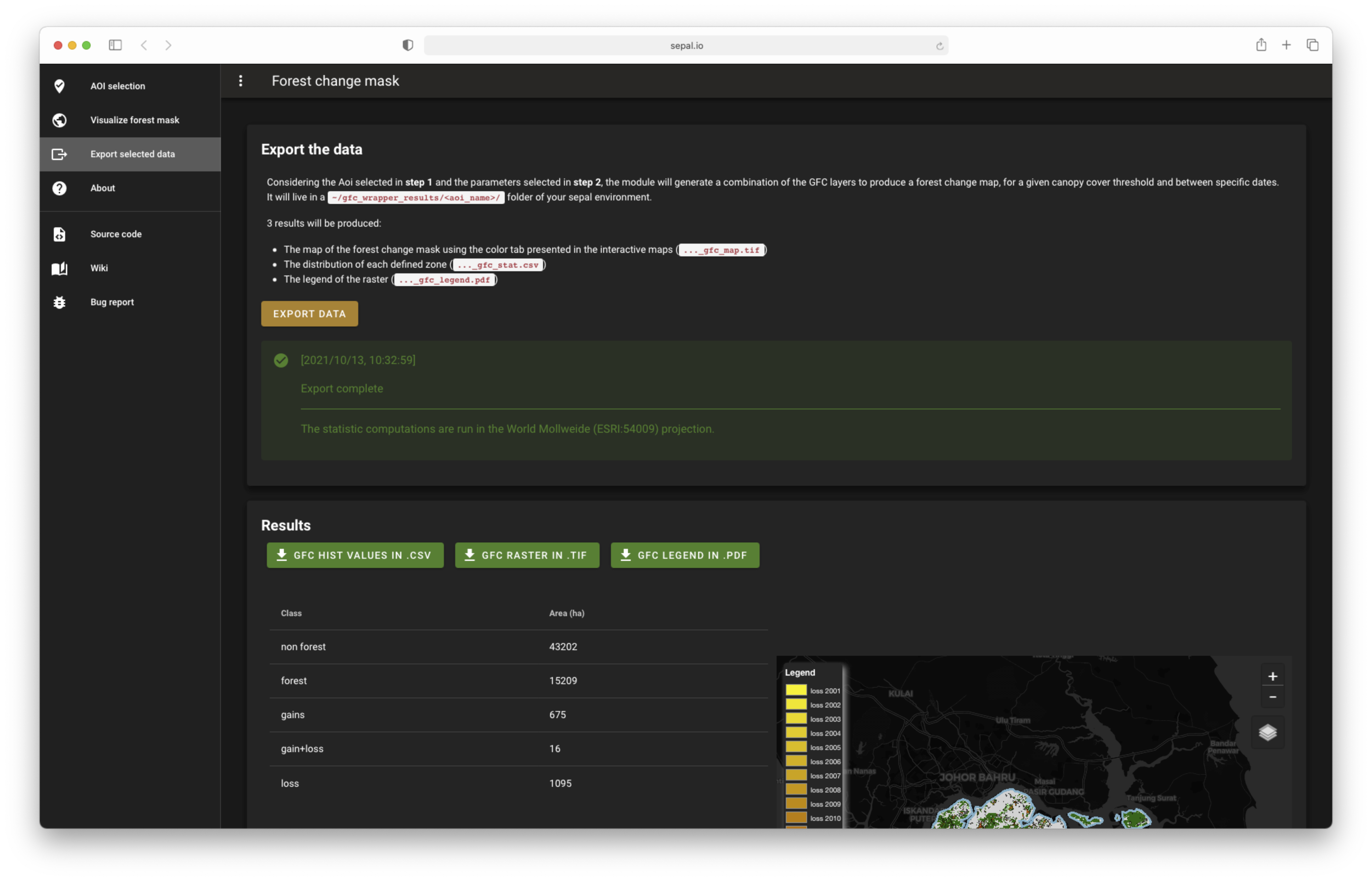This screenshot has width=1372, height=881.
Task: Download GFC legend in .pdf
Action: pyautogui.click(x=685, y=555)
